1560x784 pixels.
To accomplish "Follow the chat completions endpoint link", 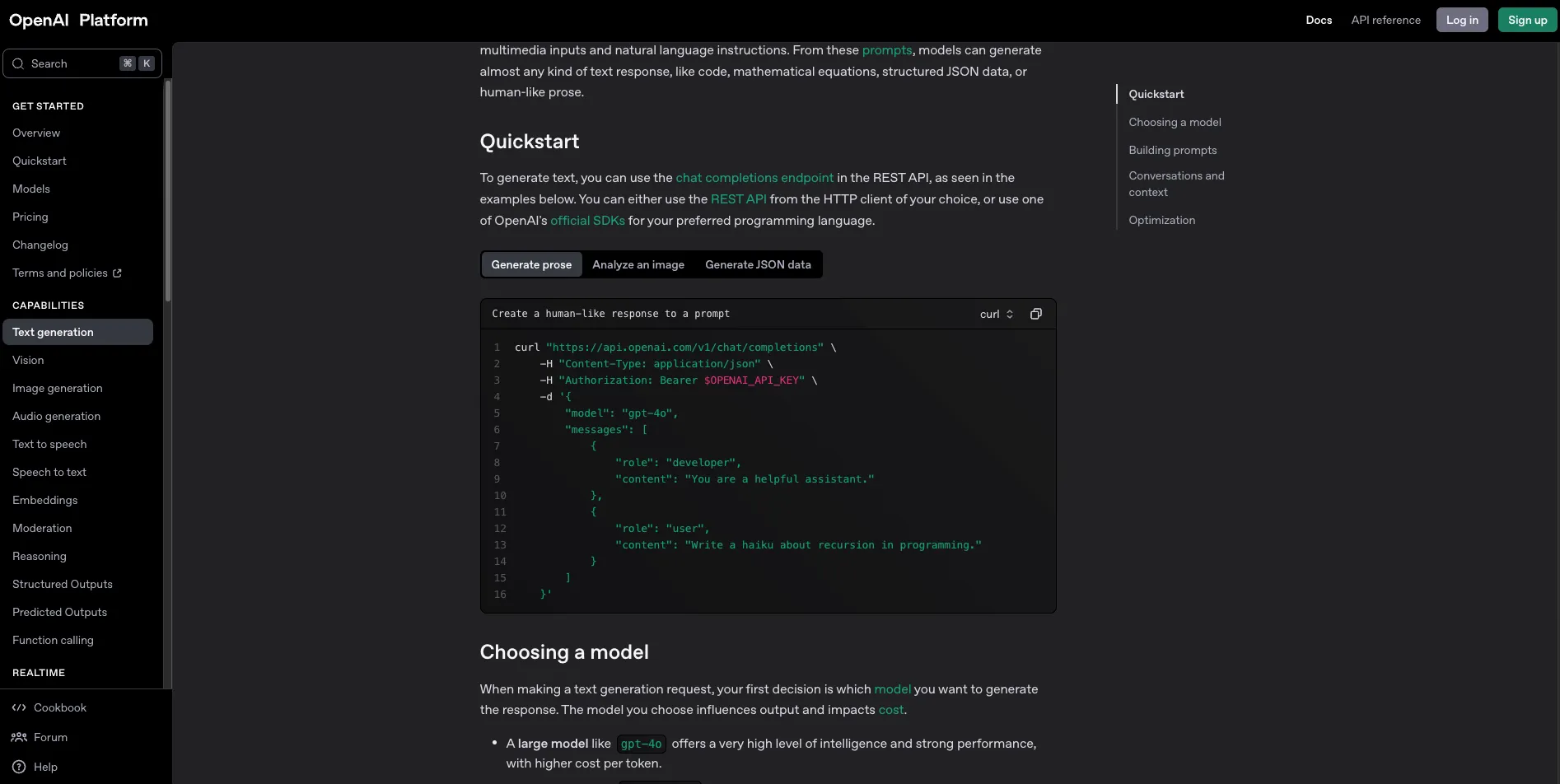I will [754, 178].
